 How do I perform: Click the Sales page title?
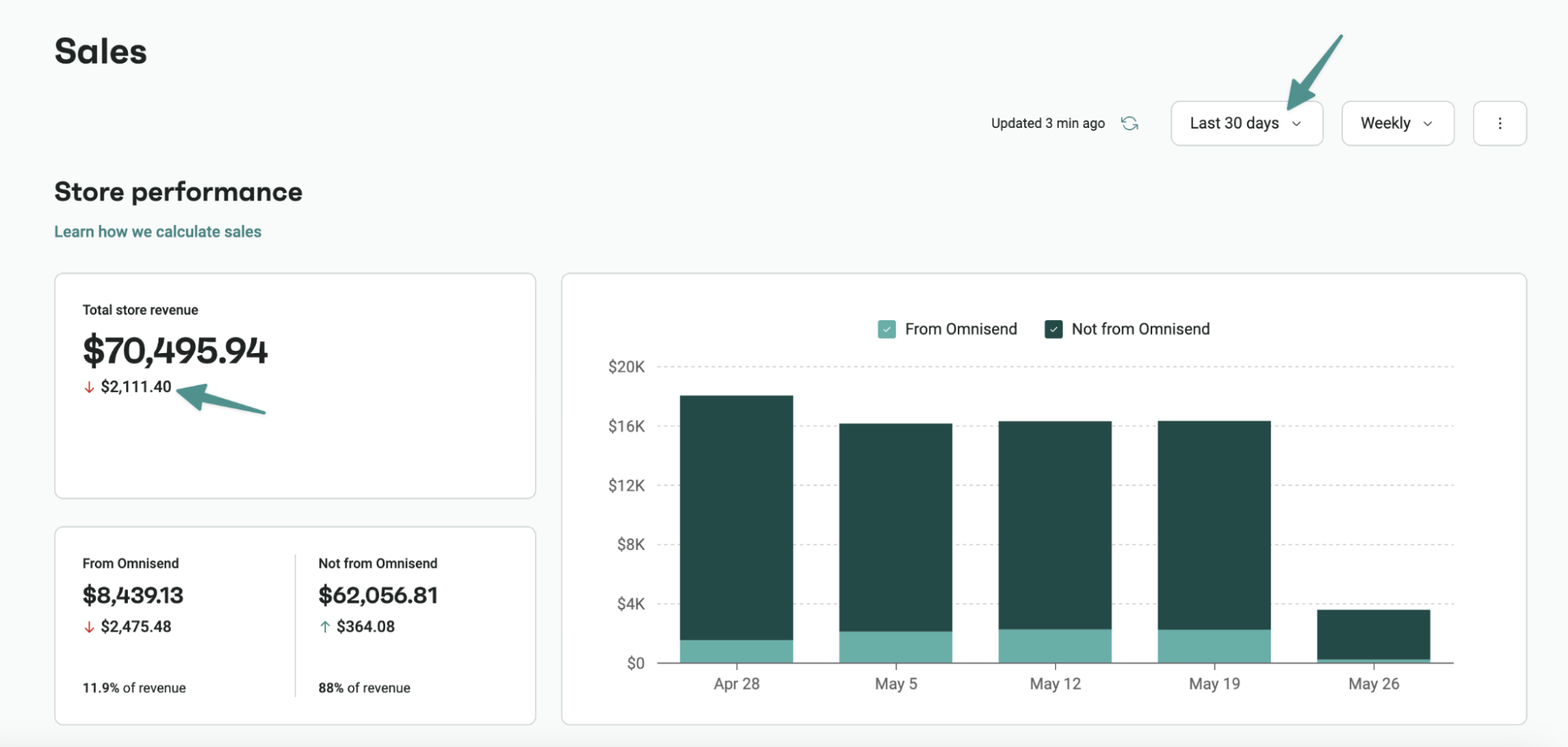click(x=100, y=51)
